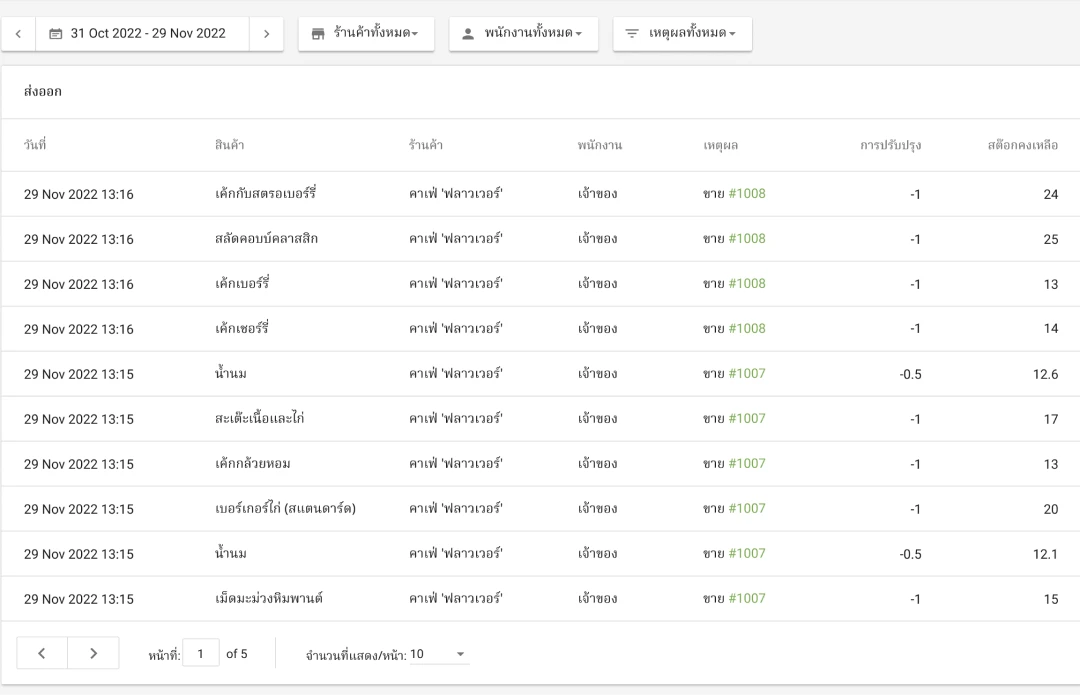Viewport: 1080px width, 695px height.
Task: Click the filter lines icon for reasons
Action: pyautogui.click(x=632, y=34)
